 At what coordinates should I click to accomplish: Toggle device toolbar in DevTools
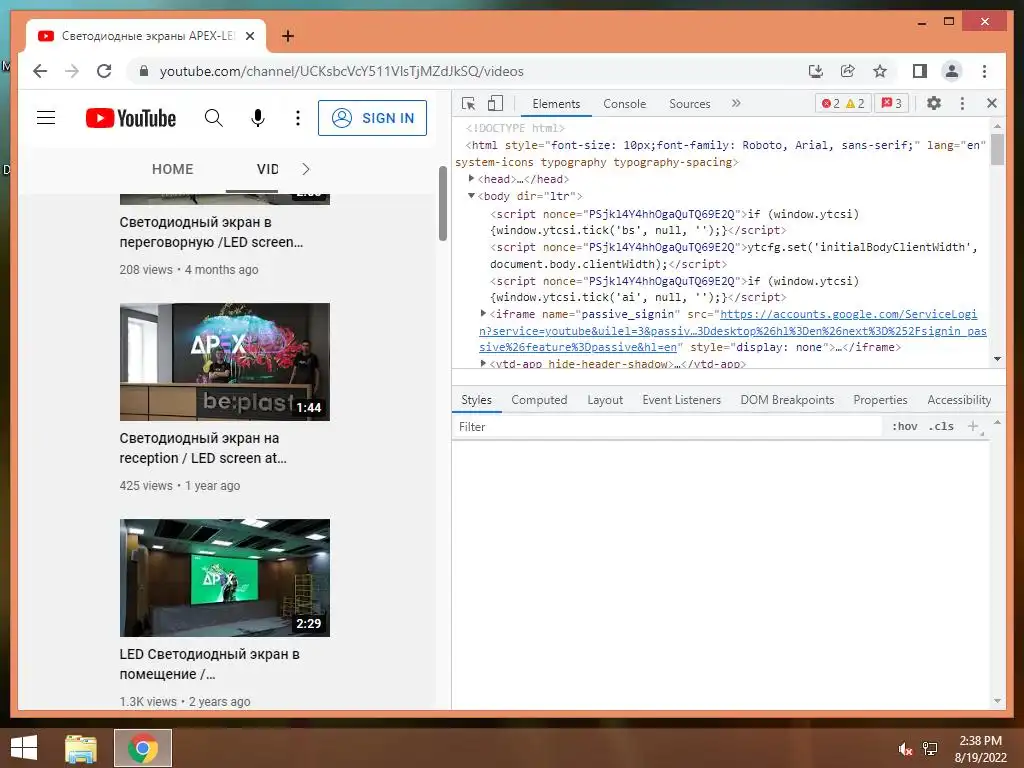(496, 103)
